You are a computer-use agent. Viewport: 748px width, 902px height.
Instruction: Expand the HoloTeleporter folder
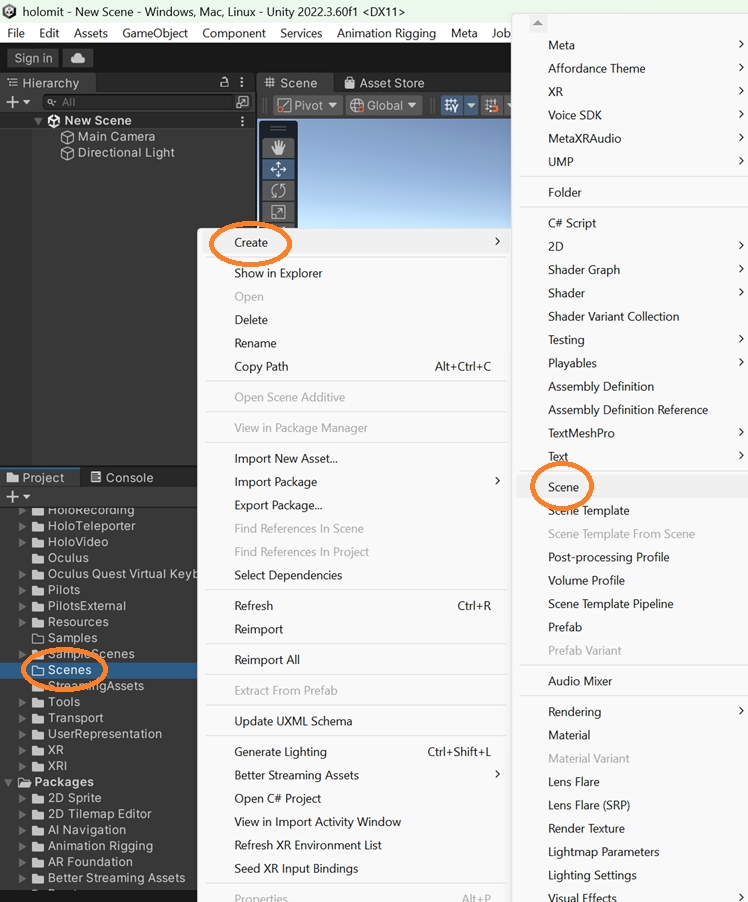coord(24,526)
